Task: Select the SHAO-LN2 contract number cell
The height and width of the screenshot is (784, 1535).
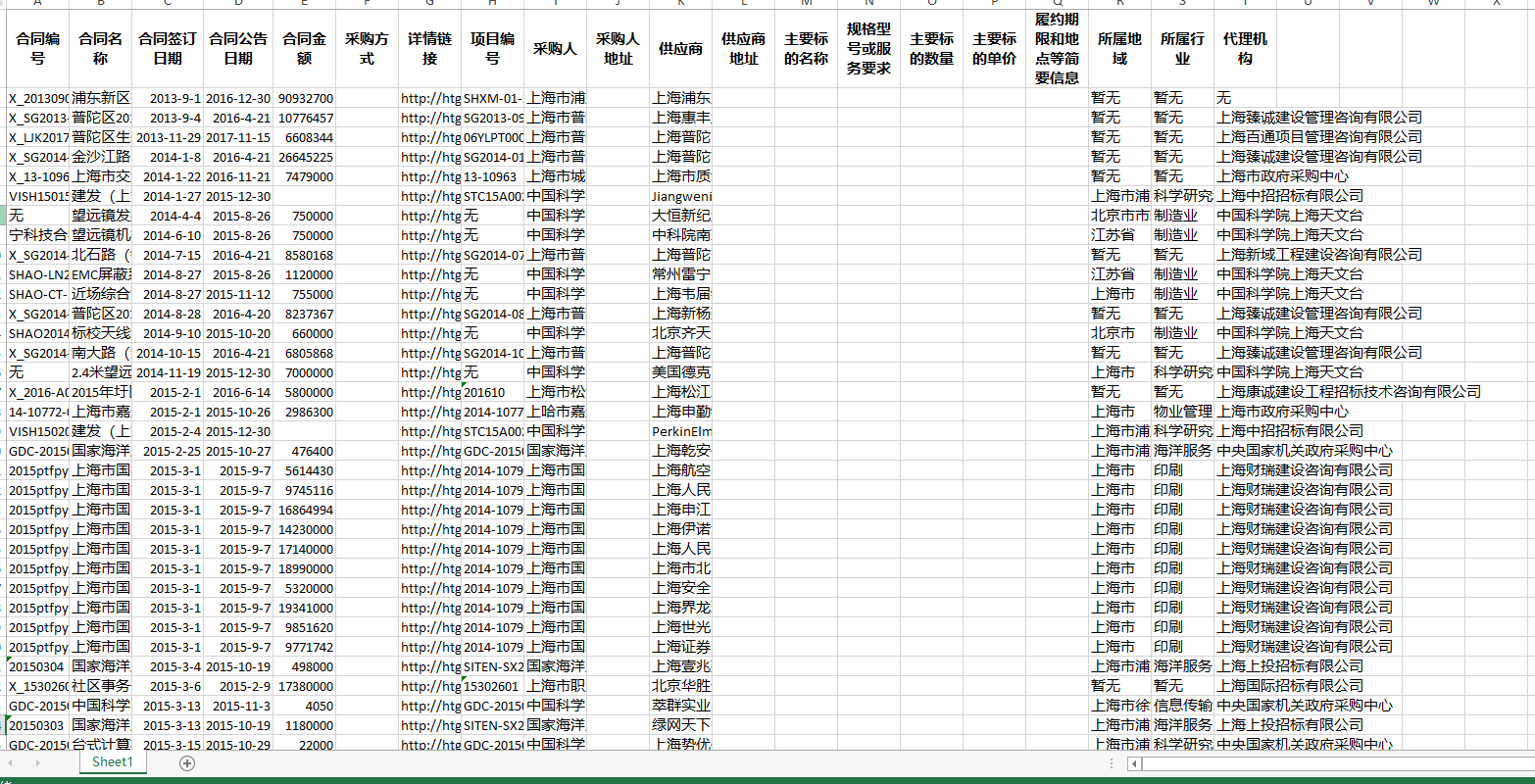Action: pyautogui.click(x=38, y=274)
